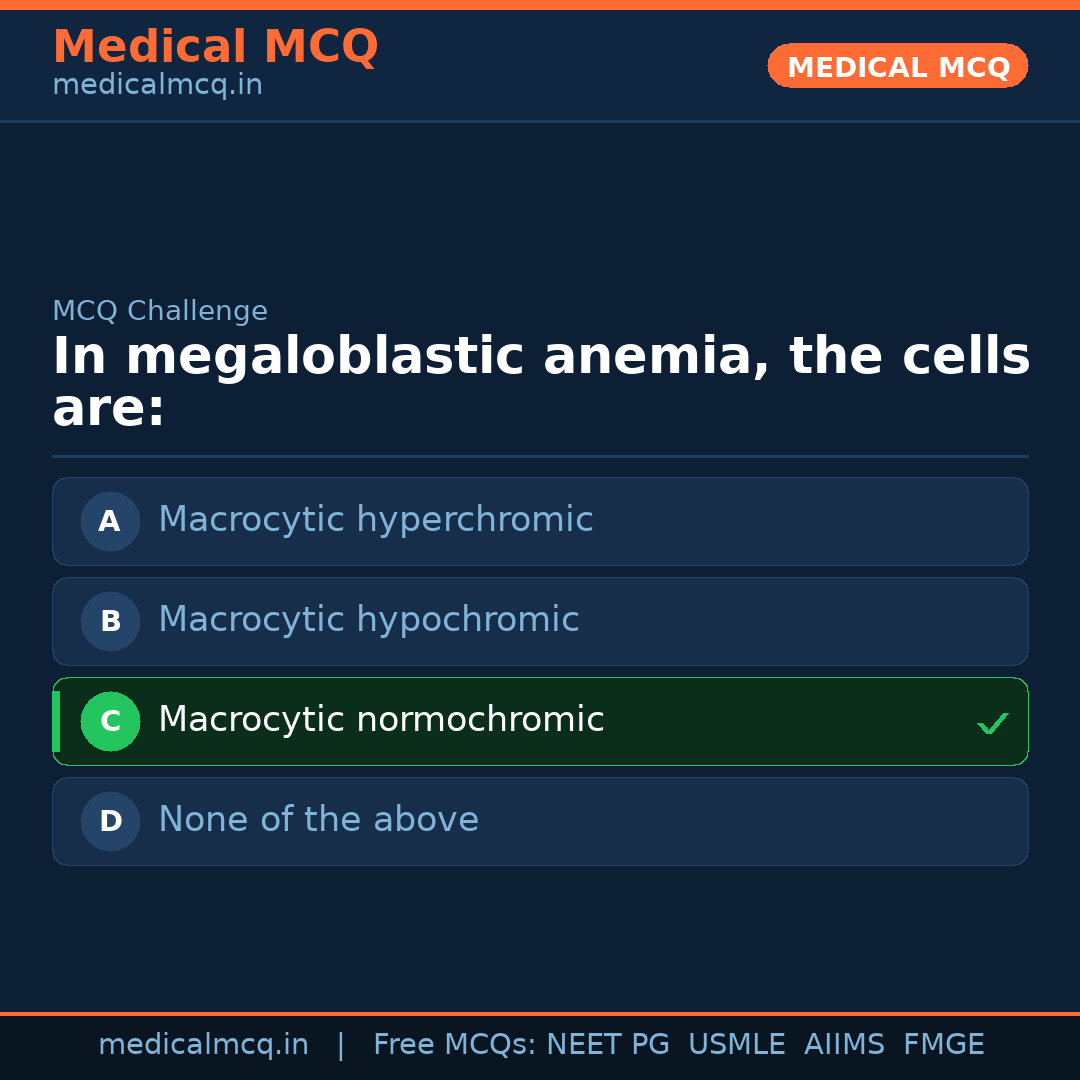Click the MCQ Challenge label
Viewport: 1080px width, 1080px height.
click(x=160, y=312)
